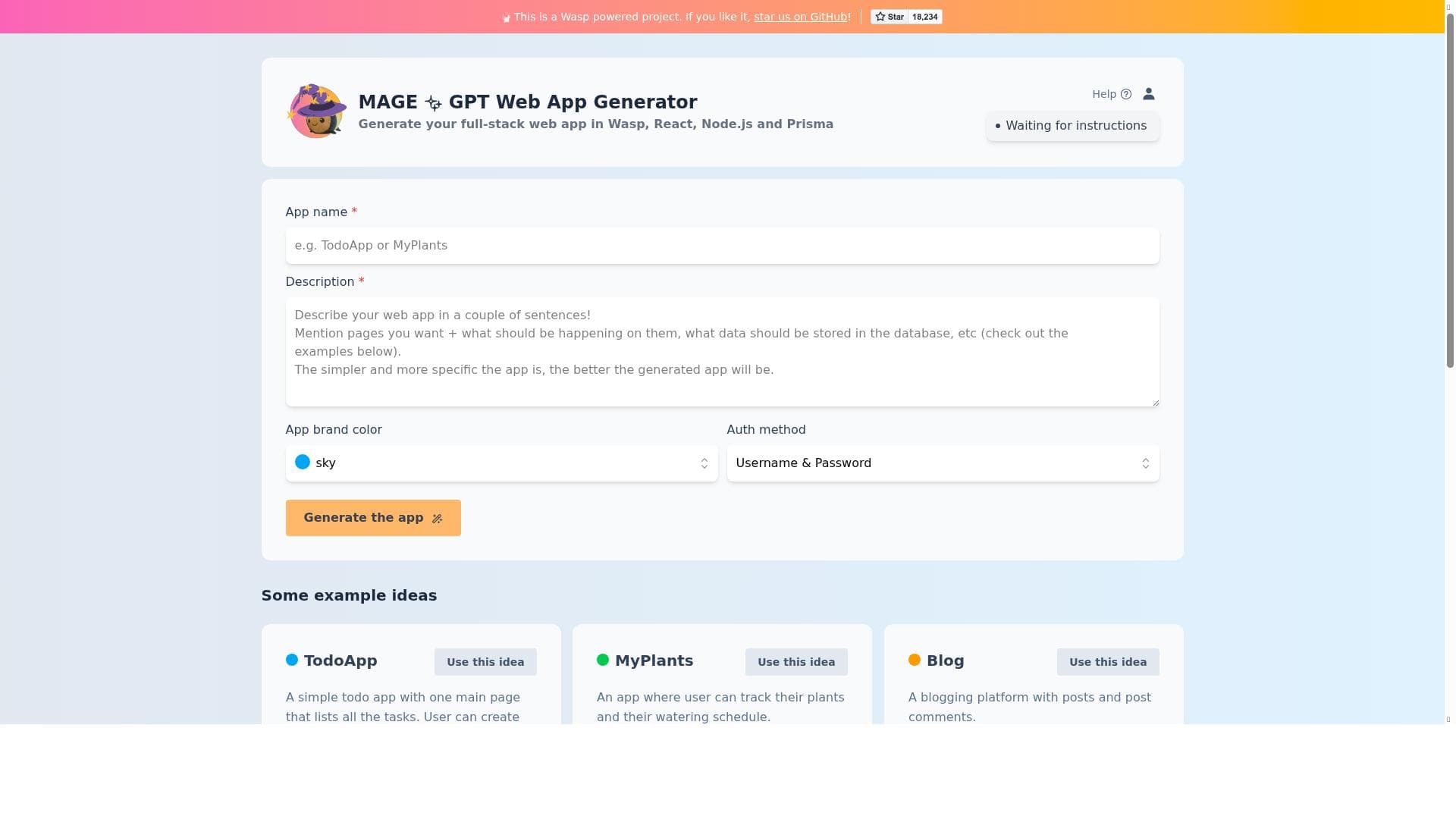
Task: Click the sky color swatch circle
Action: pyautogui.click(x=302, y=462)
